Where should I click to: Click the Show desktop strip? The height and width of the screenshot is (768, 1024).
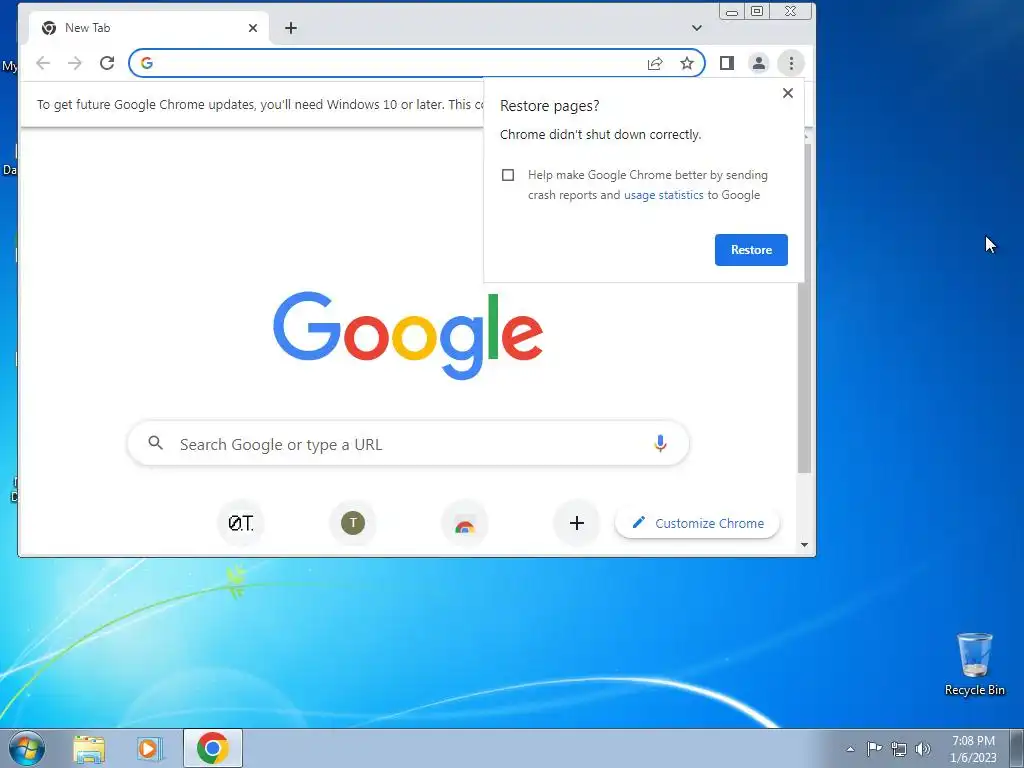pos(1017,748)
